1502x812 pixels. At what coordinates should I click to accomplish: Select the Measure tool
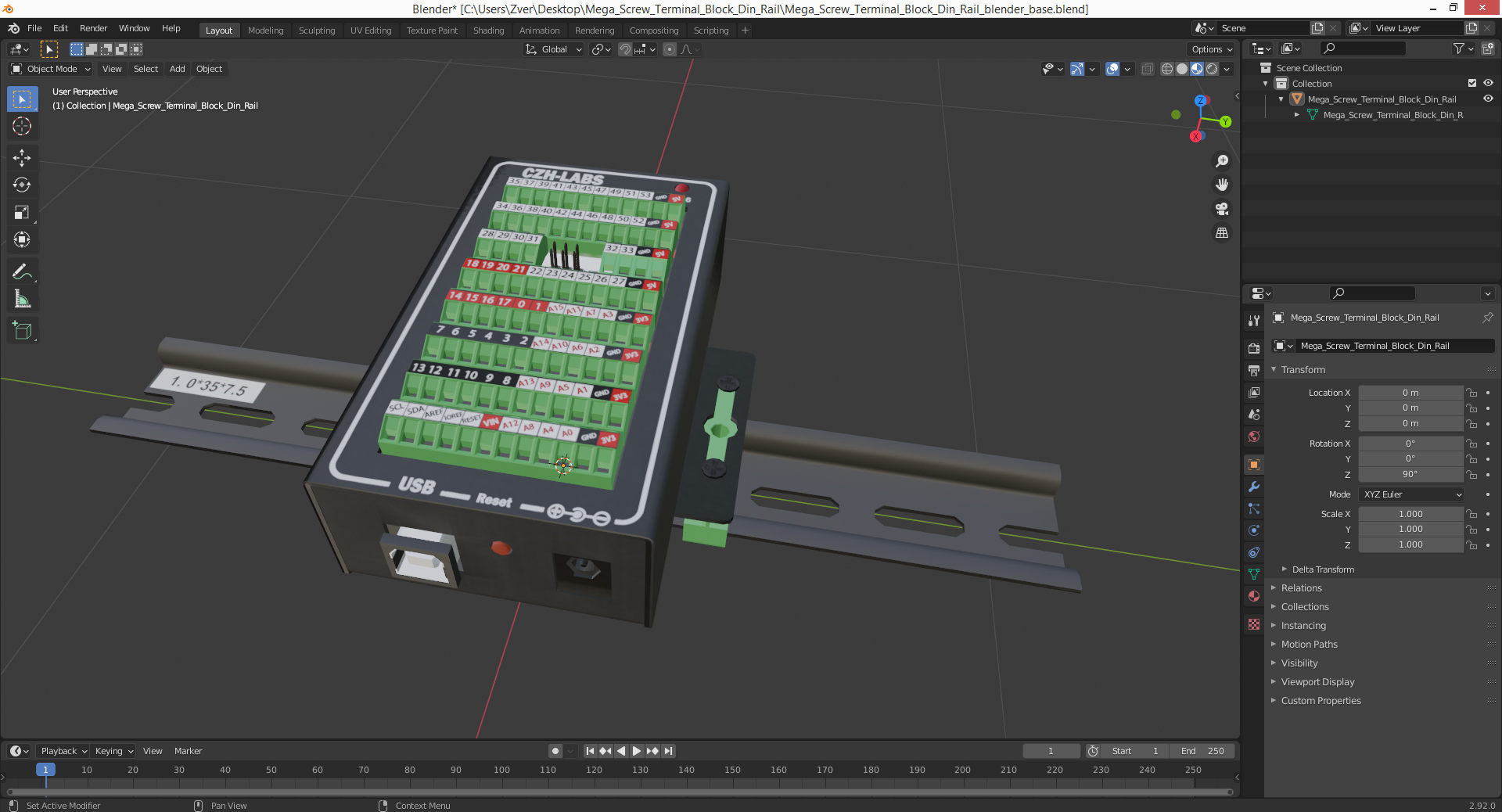[x=22, y=300]
